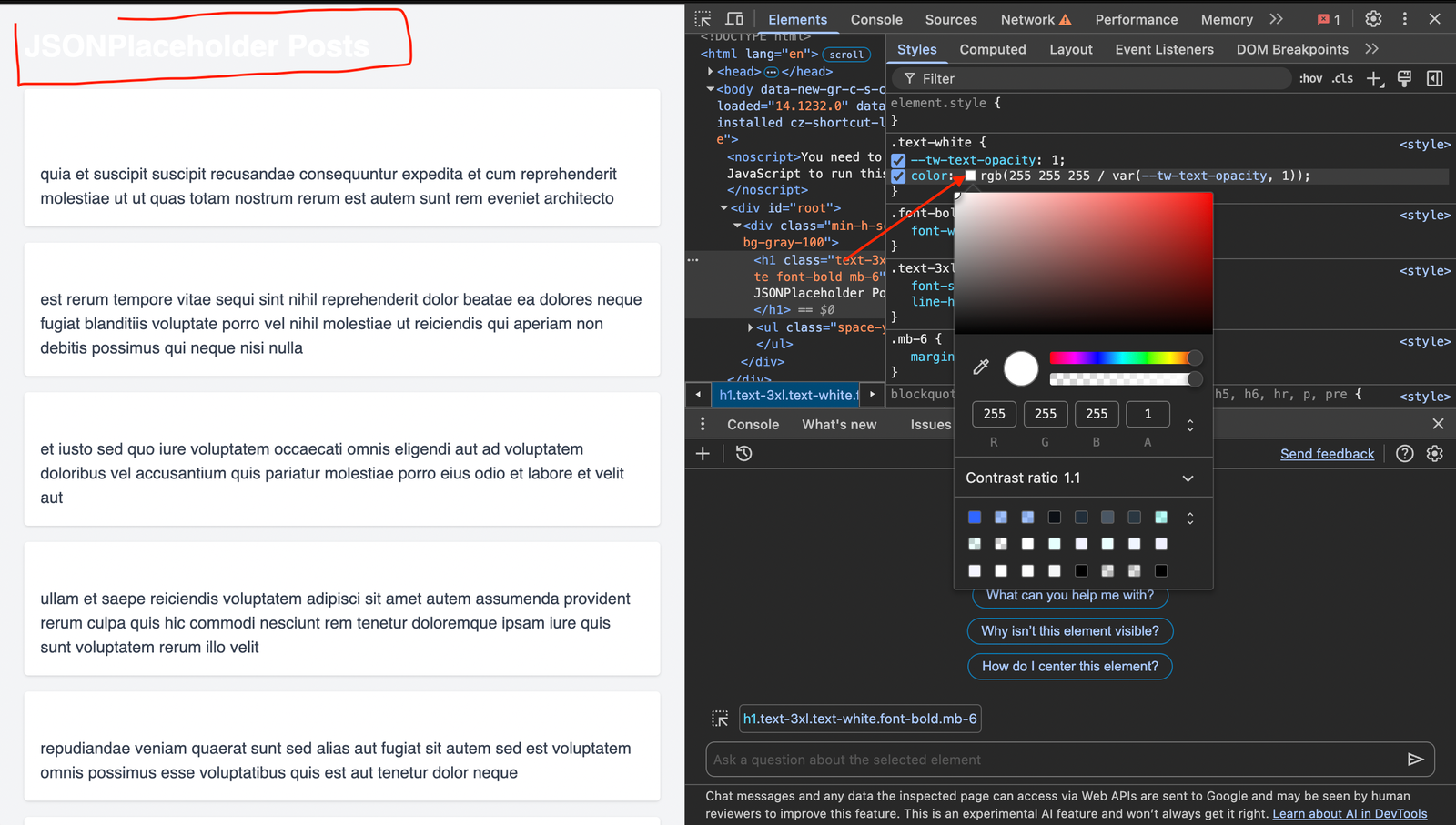The height and width of the screenshot is (825, 1456).
Task: Switch color format with the RGBA stepper arrows
Action: click(1189, 425)
